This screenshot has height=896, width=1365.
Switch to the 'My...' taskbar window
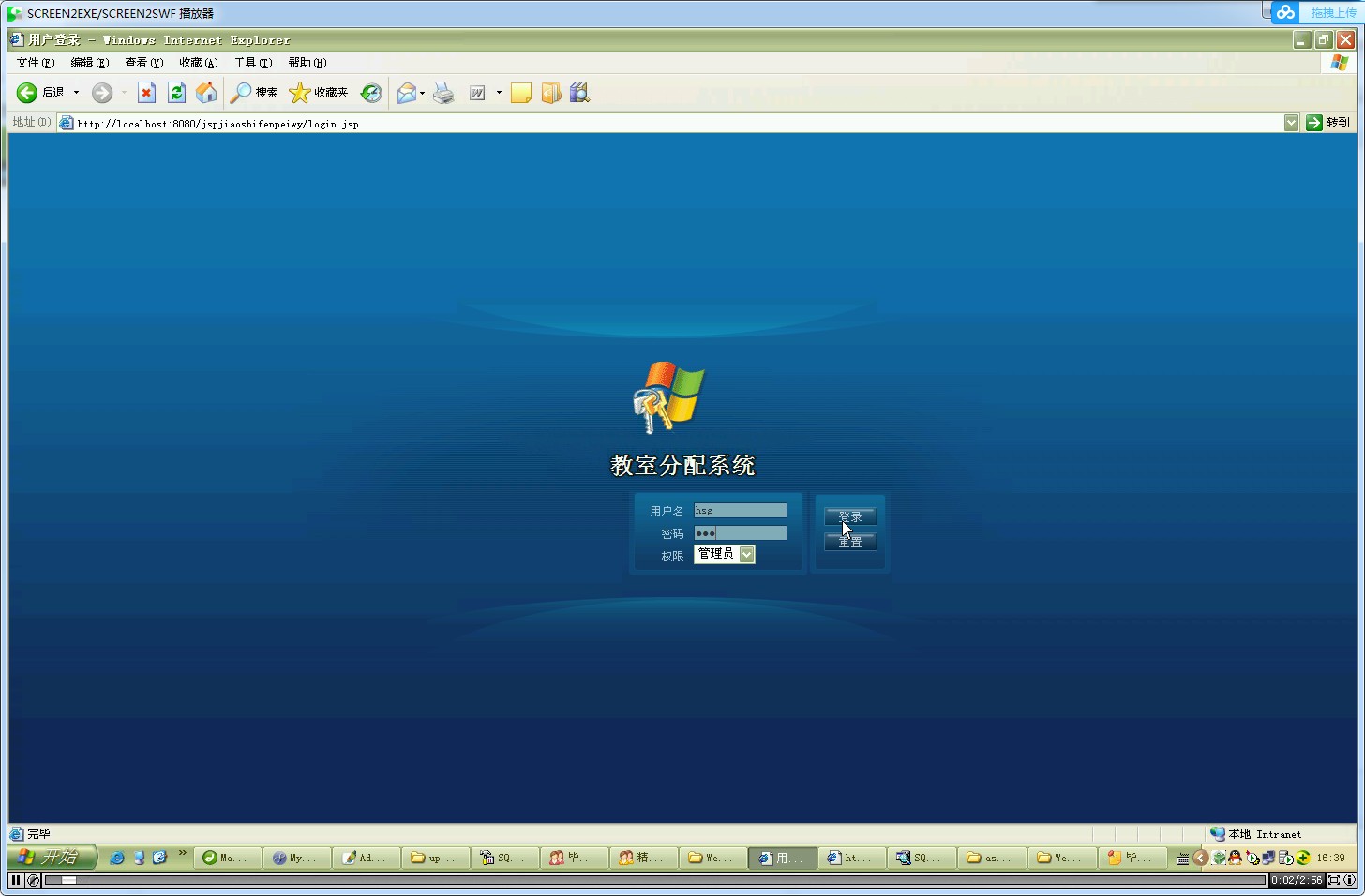(x=297, y=858)
